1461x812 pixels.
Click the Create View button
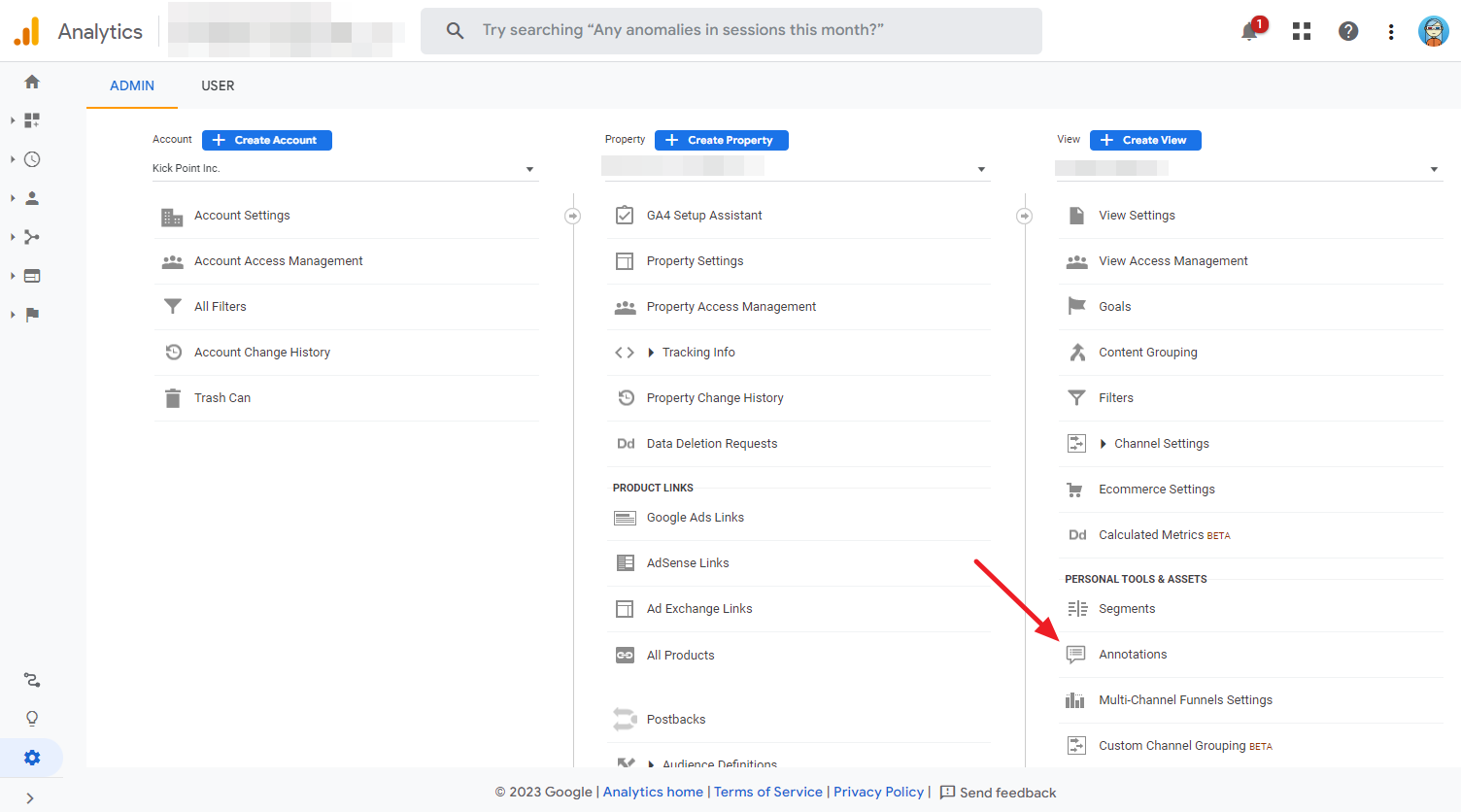point(1145,140)
